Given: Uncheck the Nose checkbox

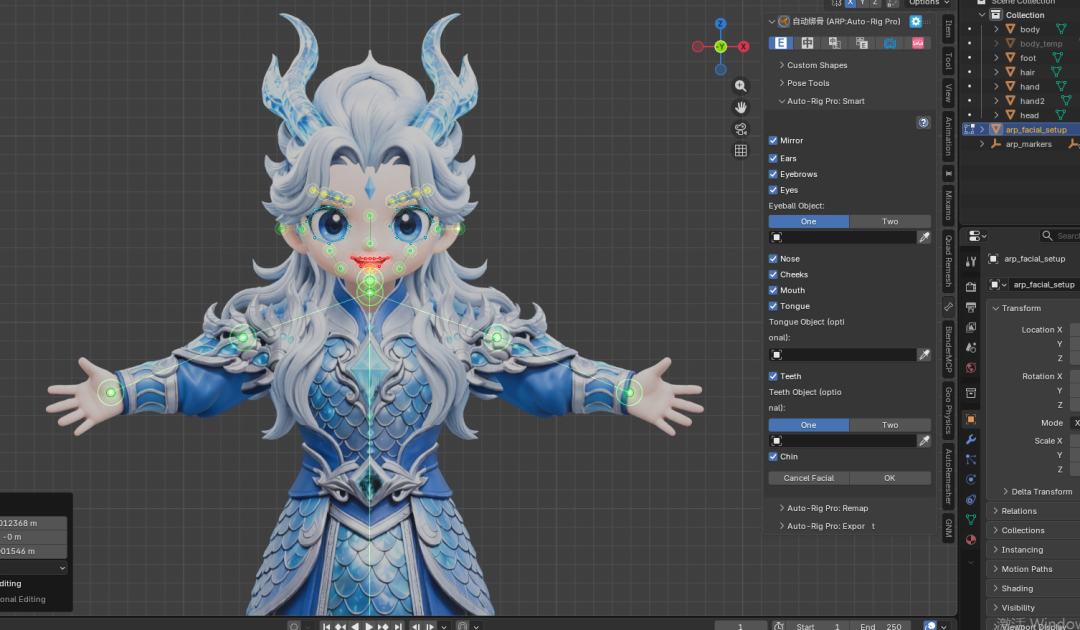Looking at the screenshot, I should pos(773,259).
